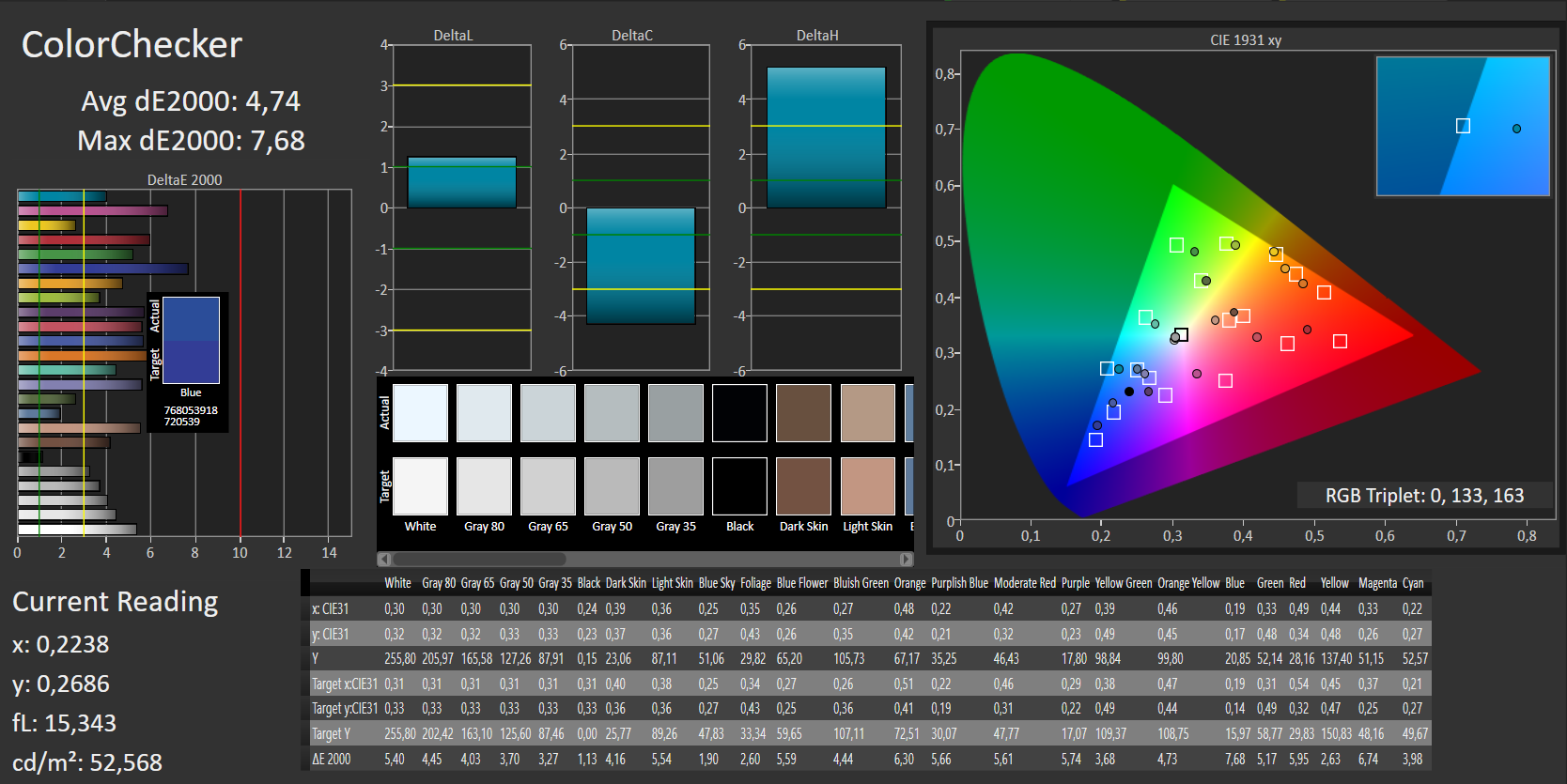This screenshot has height=784, width=1567.
Task: Select the Actual Light Skin swatch
Action: pos(867,413)
